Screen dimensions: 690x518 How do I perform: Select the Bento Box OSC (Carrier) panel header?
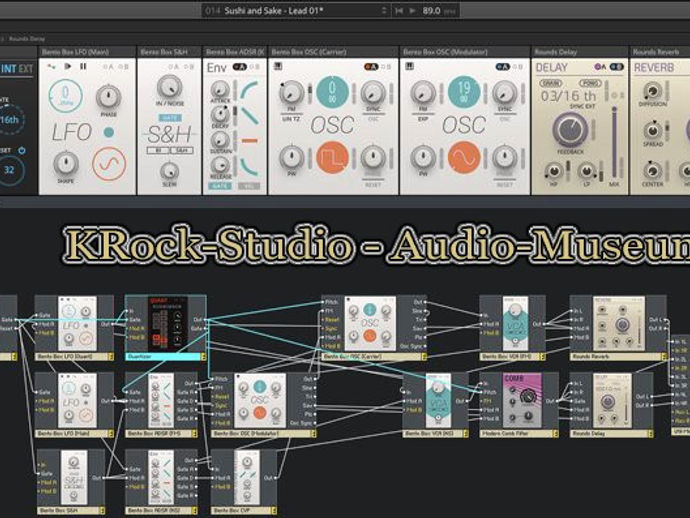[333, 52]
